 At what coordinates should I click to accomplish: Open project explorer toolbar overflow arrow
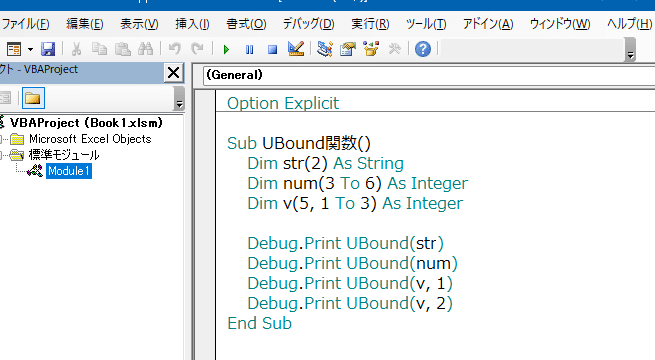[179, 98]
